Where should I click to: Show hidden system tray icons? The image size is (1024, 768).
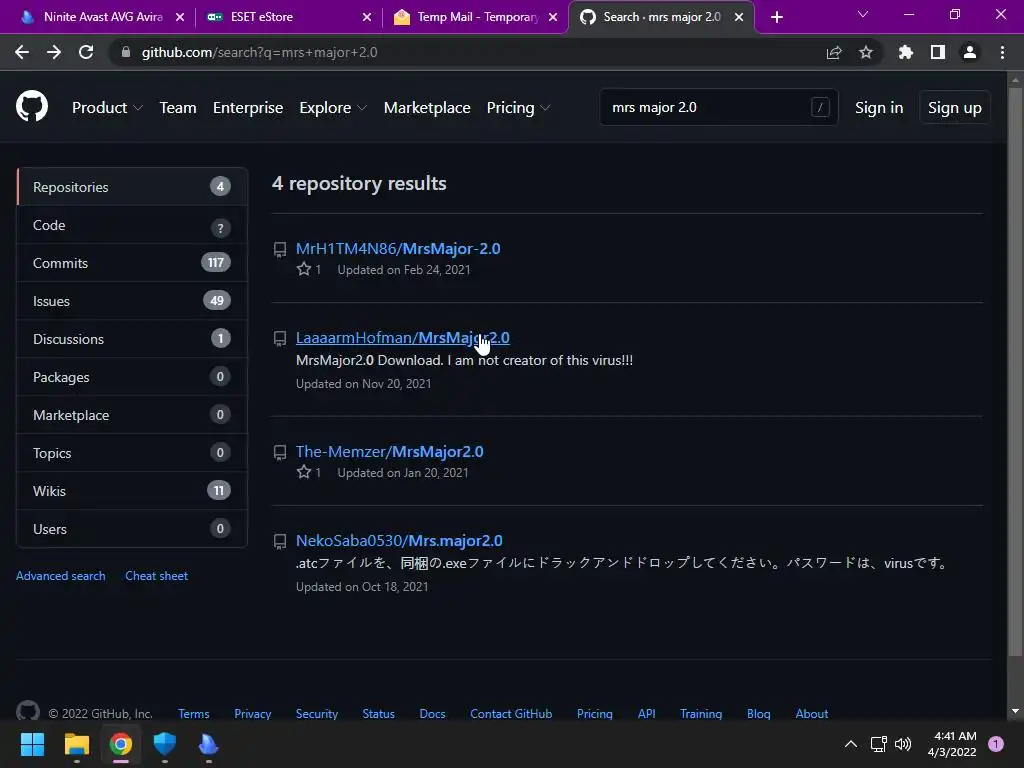tap(851, 744)
